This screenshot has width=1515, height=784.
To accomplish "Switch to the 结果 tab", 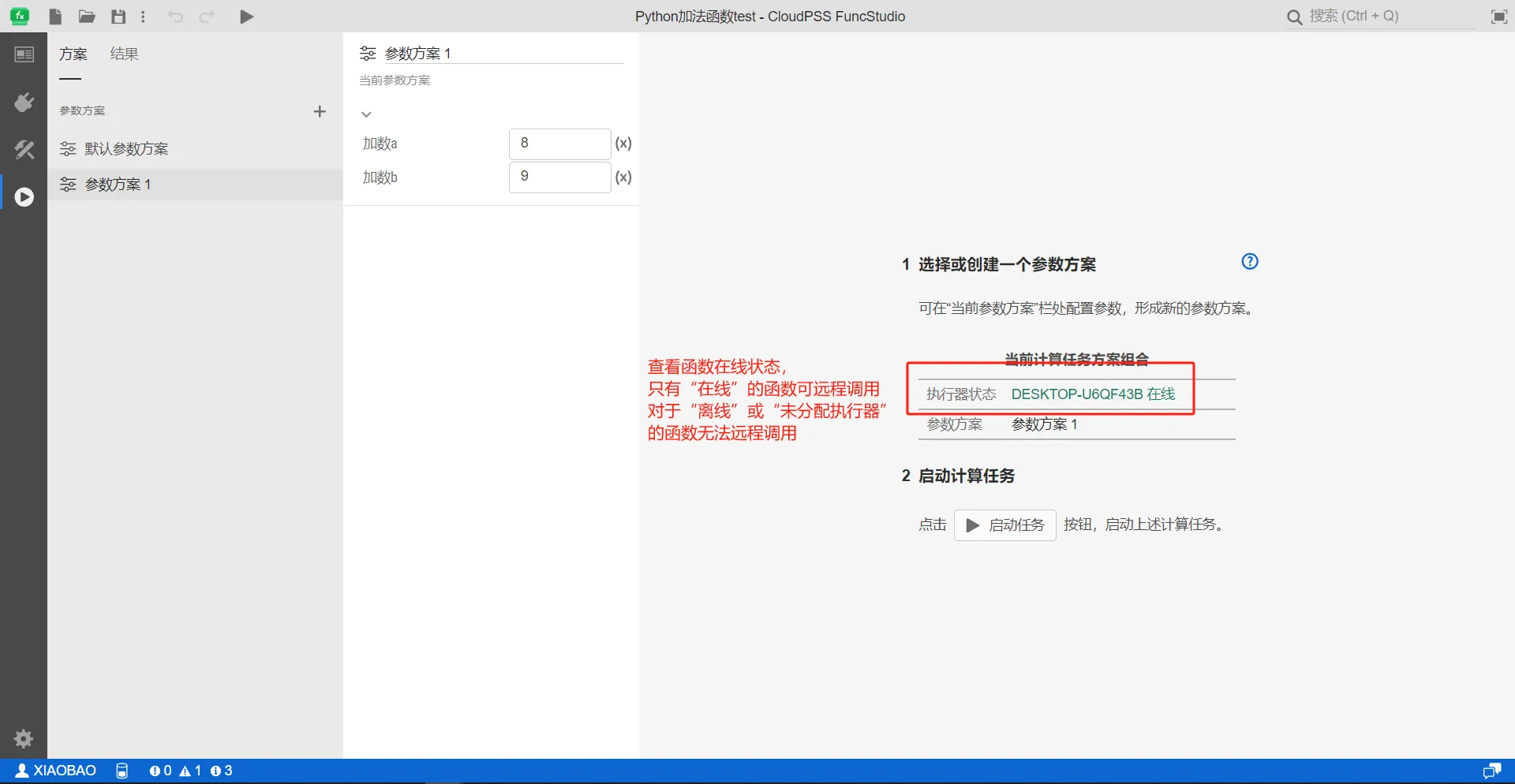I will pyautogui.click(x=124, y=54).
